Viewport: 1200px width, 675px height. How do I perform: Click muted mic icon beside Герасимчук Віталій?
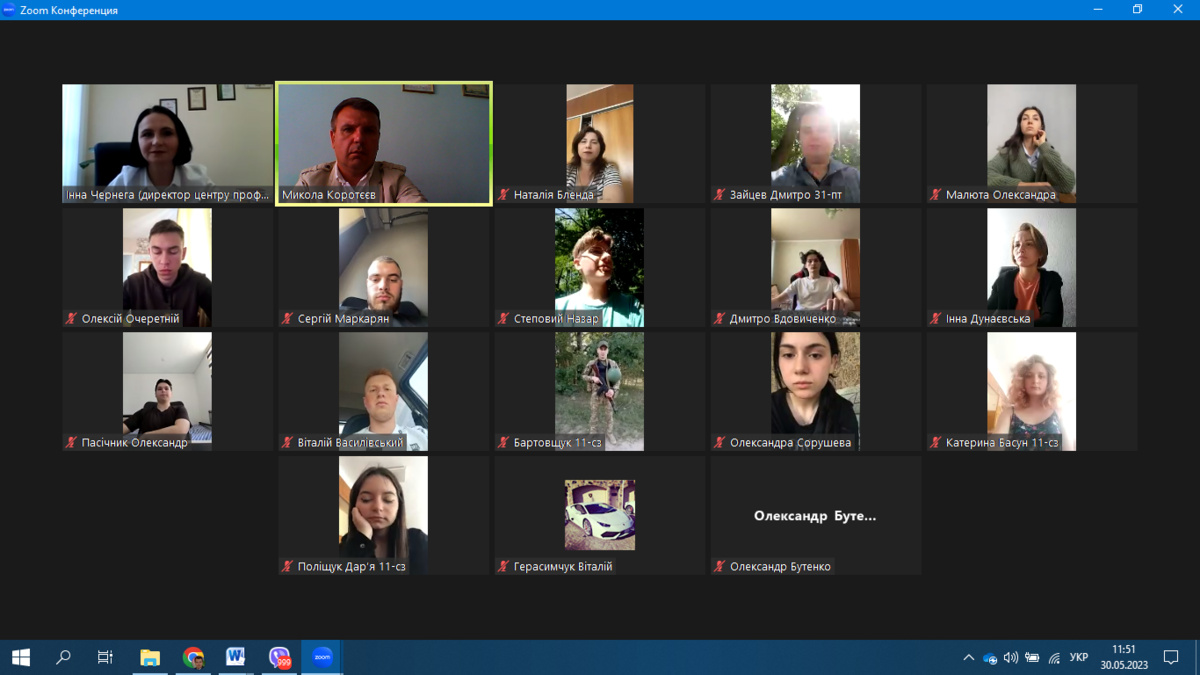point(504,566)
